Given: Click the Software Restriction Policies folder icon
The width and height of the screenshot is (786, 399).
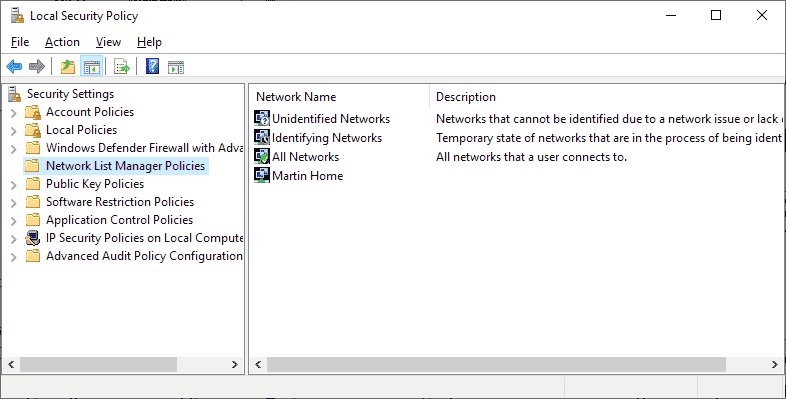Looking at the screenshot, I should pyautogui.click(x=33, y=202).
